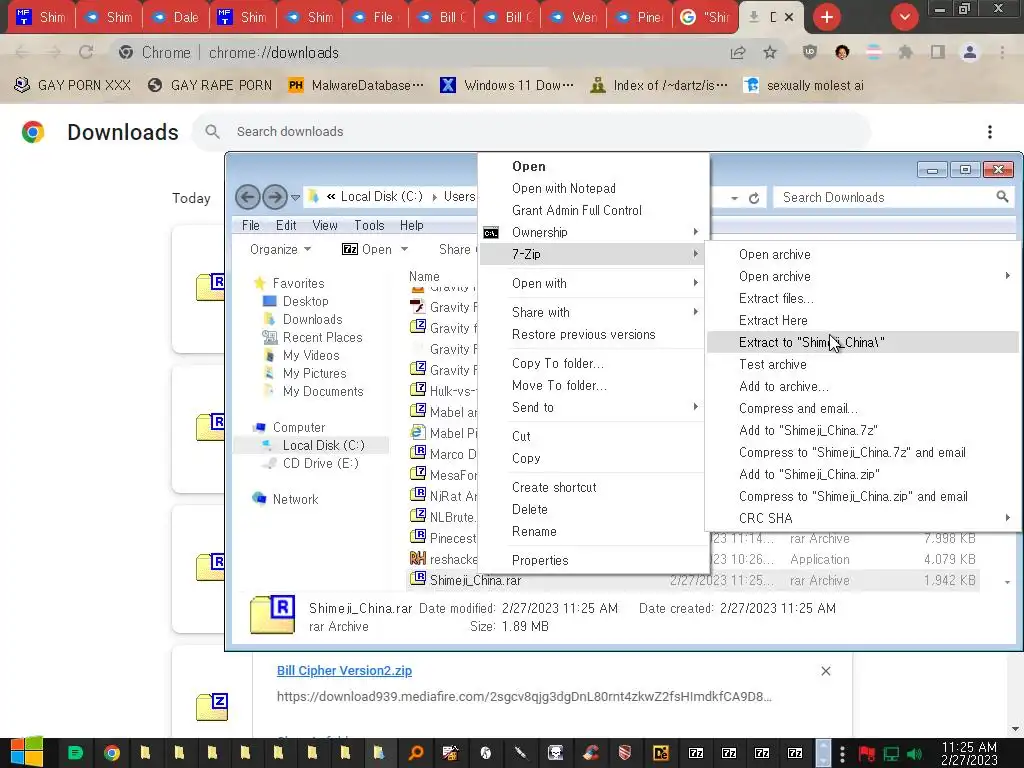Viewport: 1024px width, 768px height.
Task: Open the volume speaker in the system tray
Action: [x=914, y=754]
